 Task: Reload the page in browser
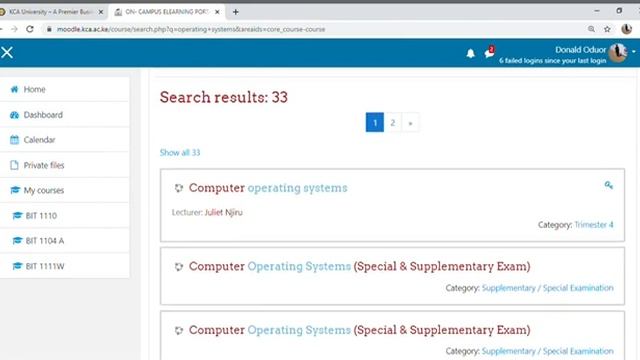[30, 29]
